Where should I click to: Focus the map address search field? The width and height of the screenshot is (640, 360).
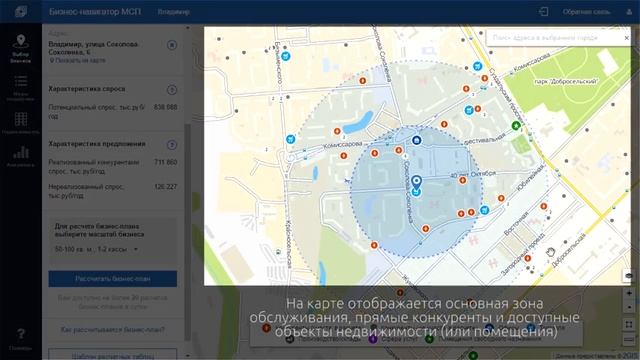(554, 38)
